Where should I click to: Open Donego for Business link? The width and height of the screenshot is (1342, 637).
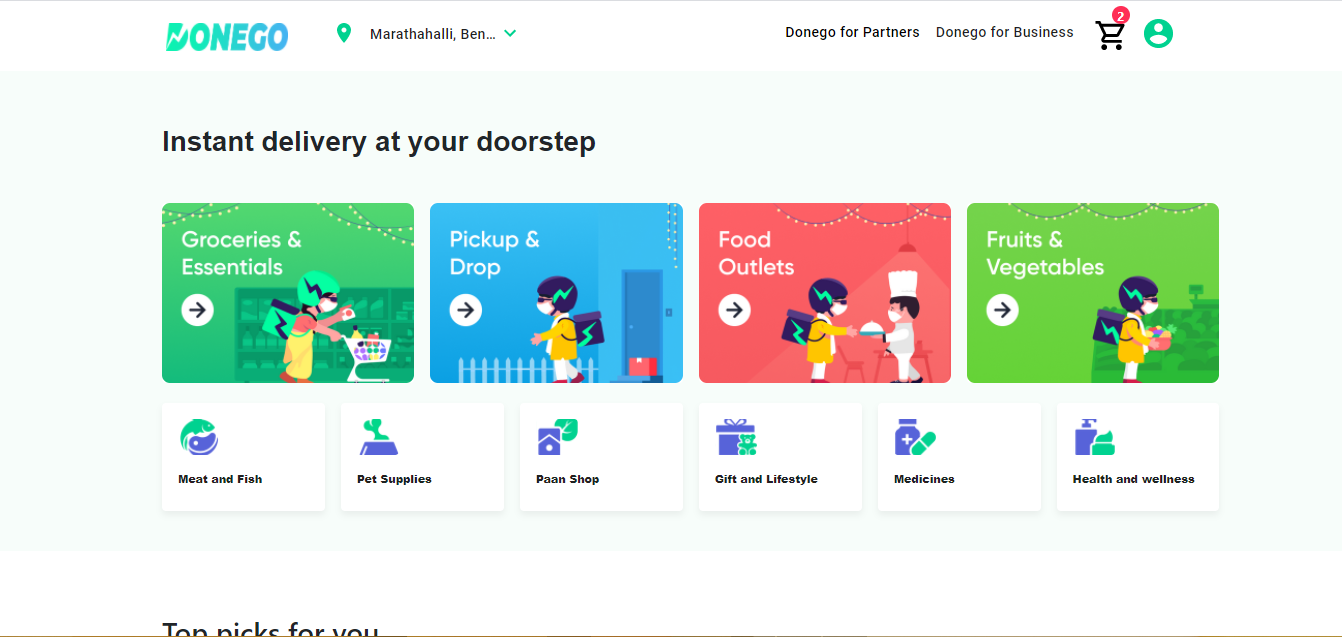click(1004, 32)
